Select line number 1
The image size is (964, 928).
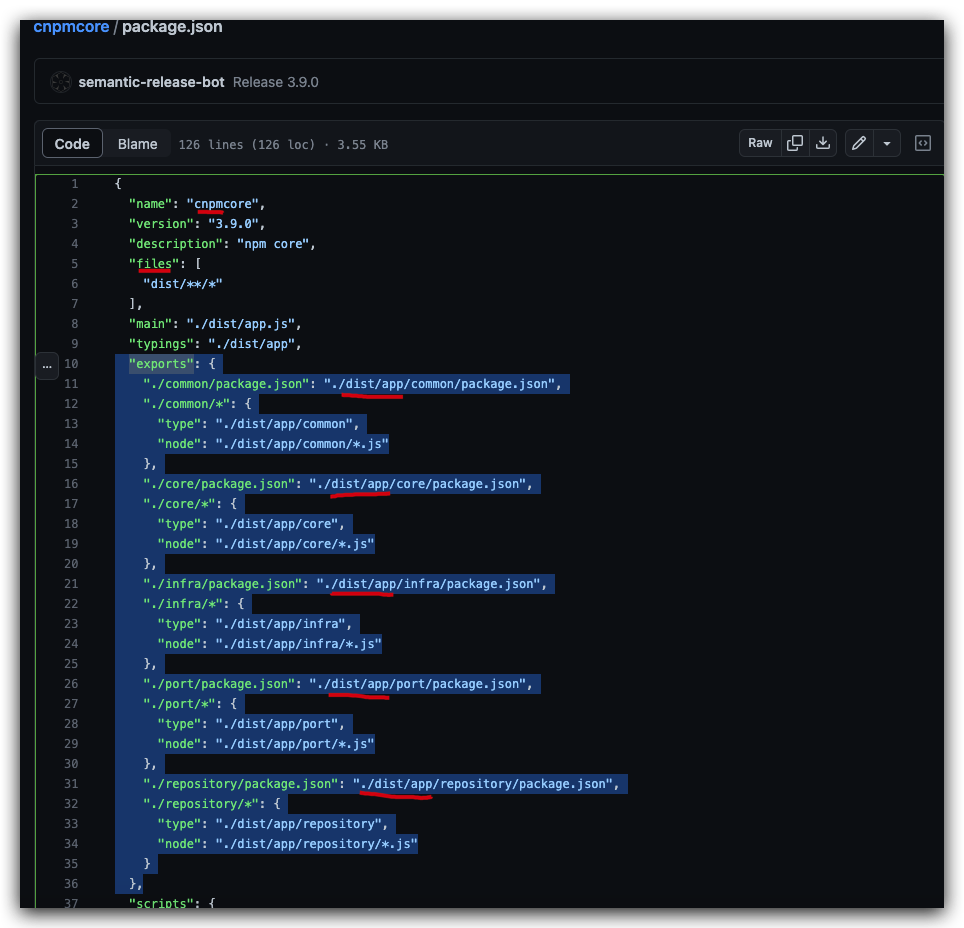tap(73, 183)
